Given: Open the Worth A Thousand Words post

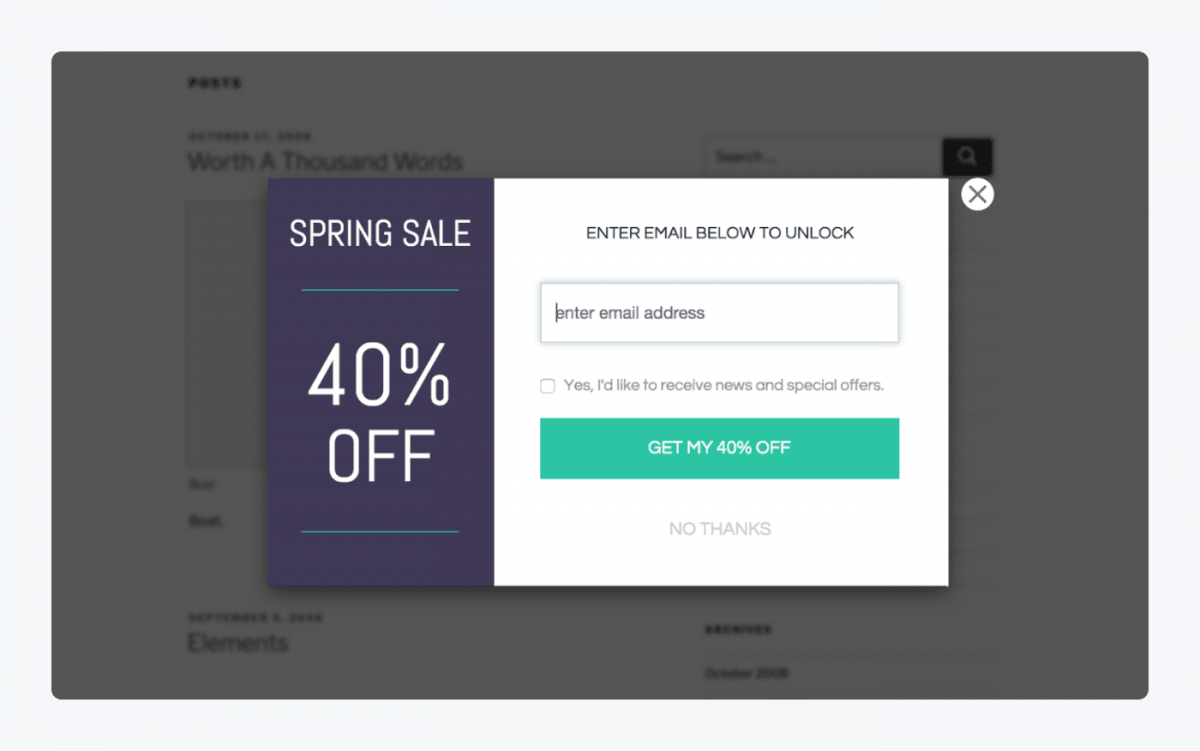Looking at the screenshot, I should (x=325, y=162).
